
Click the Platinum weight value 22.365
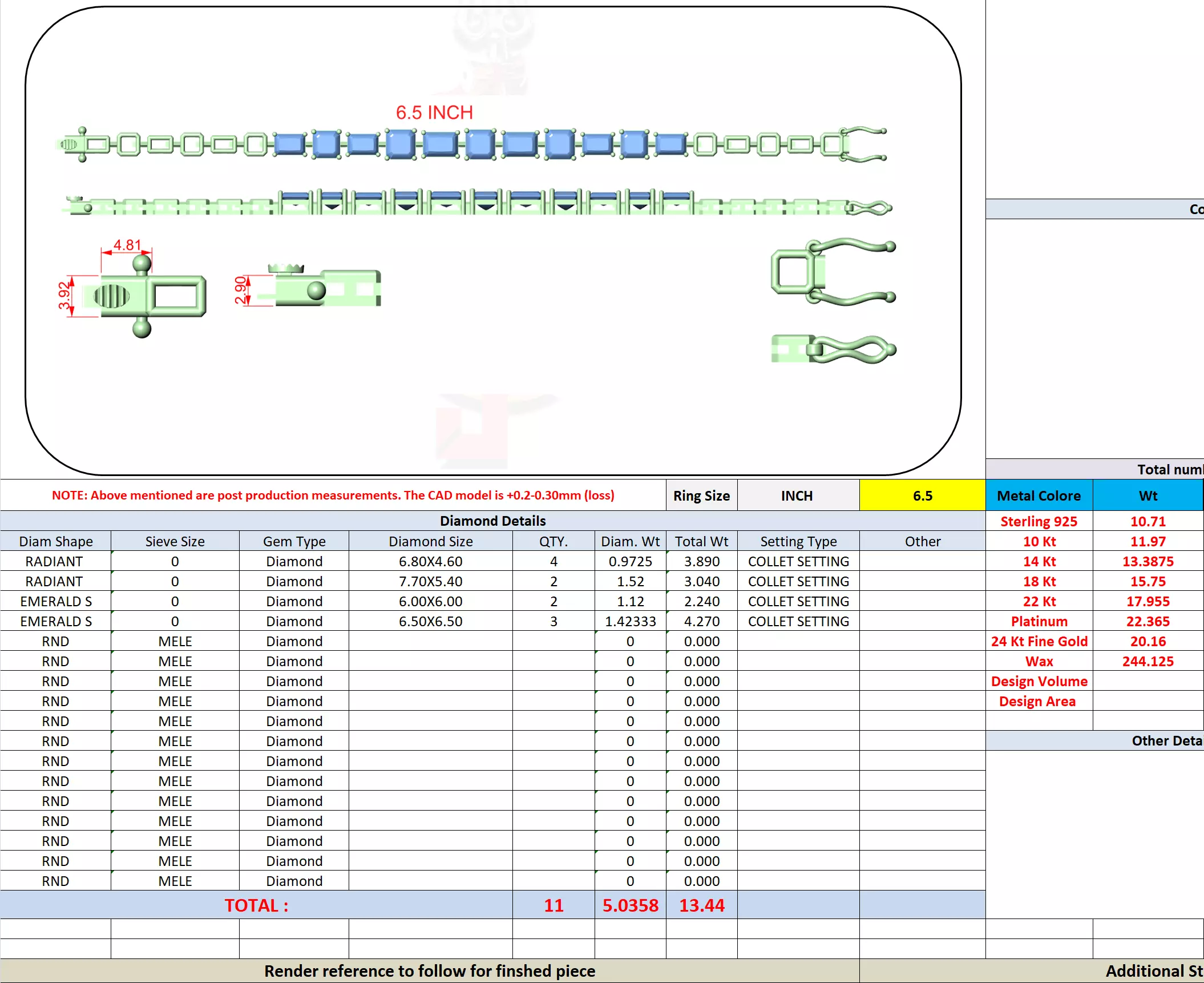[x=1148, y=621]
